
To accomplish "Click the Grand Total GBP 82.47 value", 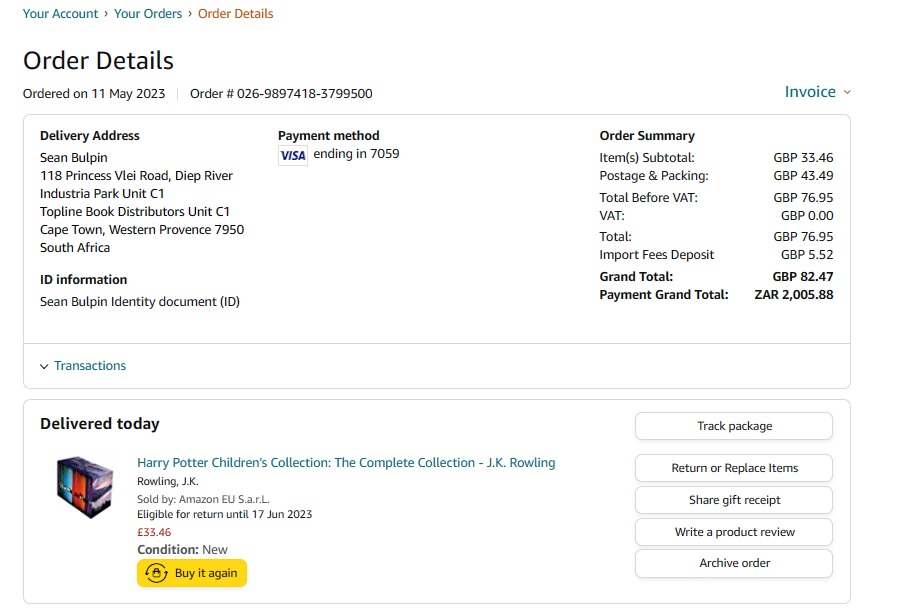I will tap(803, 277).
